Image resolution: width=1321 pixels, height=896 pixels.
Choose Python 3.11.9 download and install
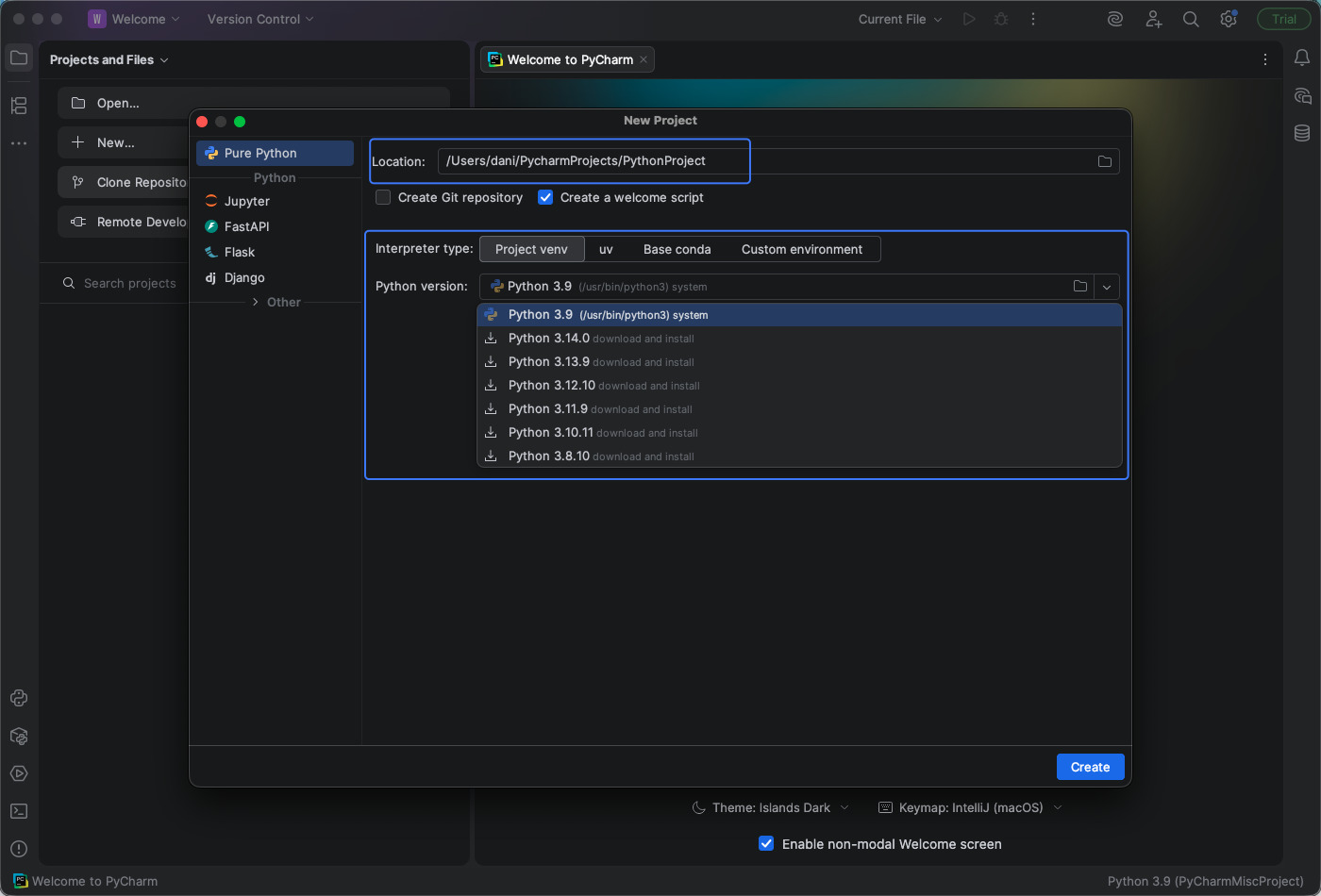point(800,409)
